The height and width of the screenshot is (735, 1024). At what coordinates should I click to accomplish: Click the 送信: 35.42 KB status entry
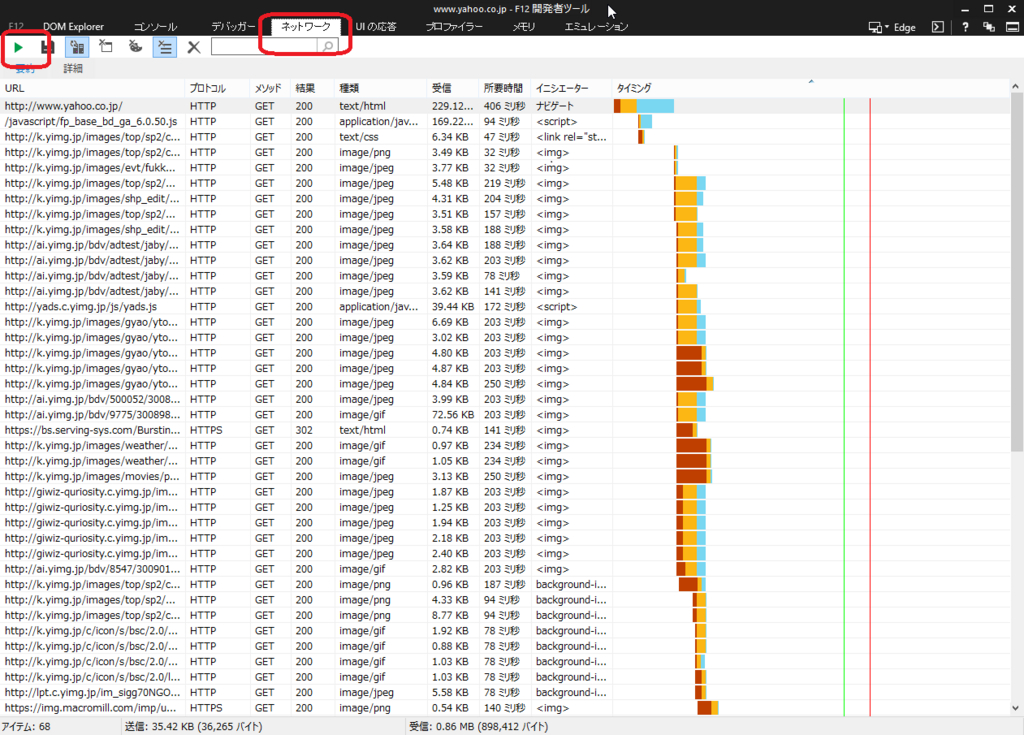(193, 727)
